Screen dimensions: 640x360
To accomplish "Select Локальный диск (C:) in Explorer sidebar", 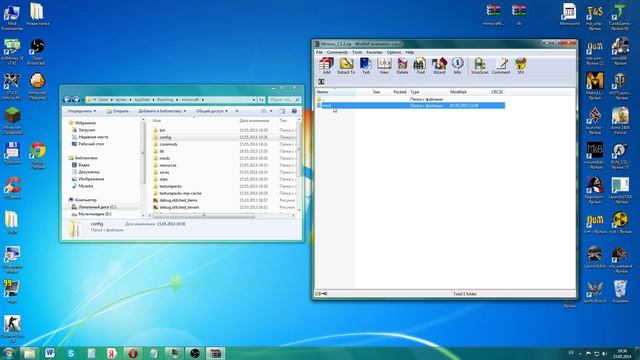I will 97,207.
